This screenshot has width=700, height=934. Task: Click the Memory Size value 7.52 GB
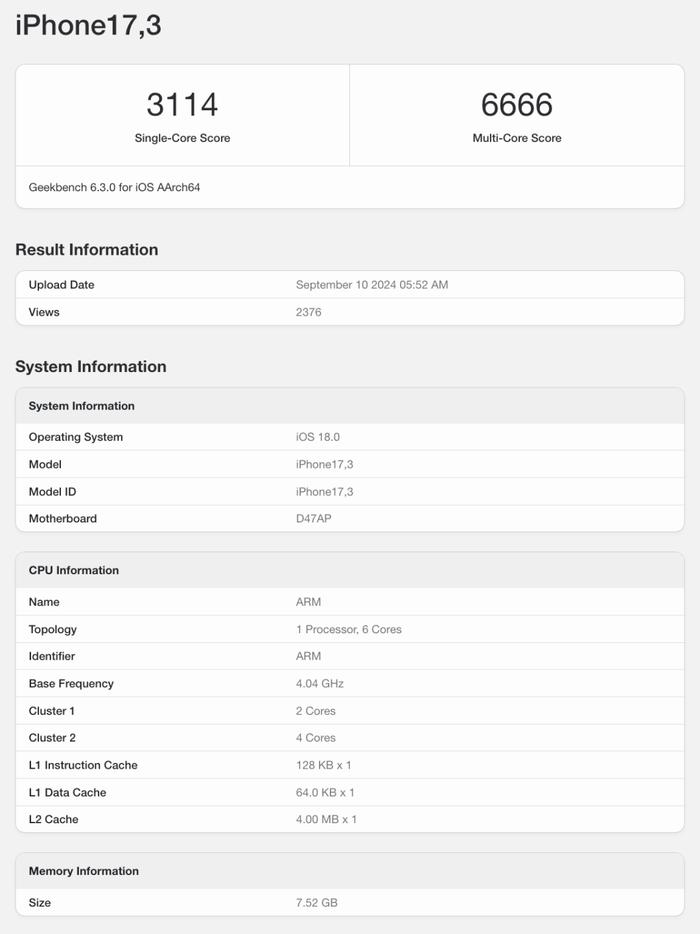(x=317, y=902)
